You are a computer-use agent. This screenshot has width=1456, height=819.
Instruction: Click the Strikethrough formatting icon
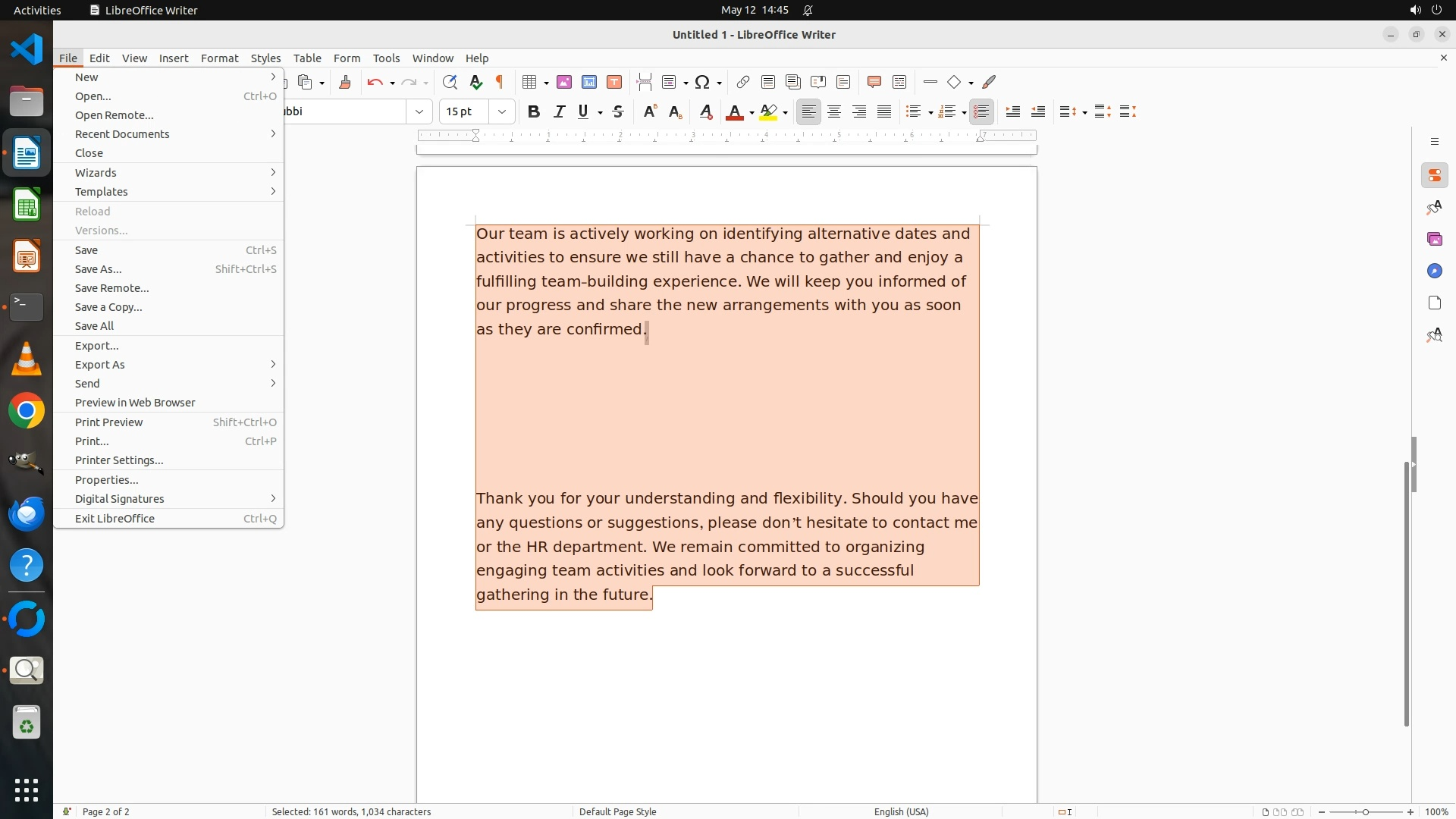[618, 111]
